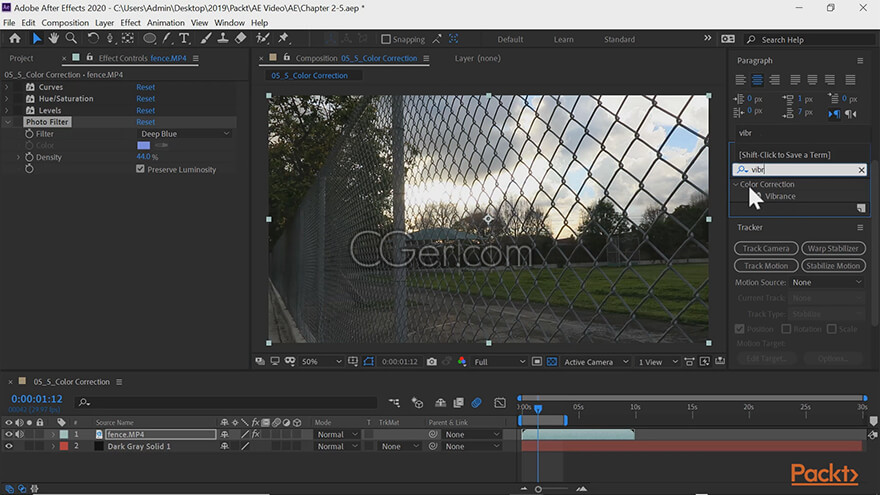Viewport: 880px width, 495px height.
Task: Switch to the Learn workspace
Action: pos(563,39)
